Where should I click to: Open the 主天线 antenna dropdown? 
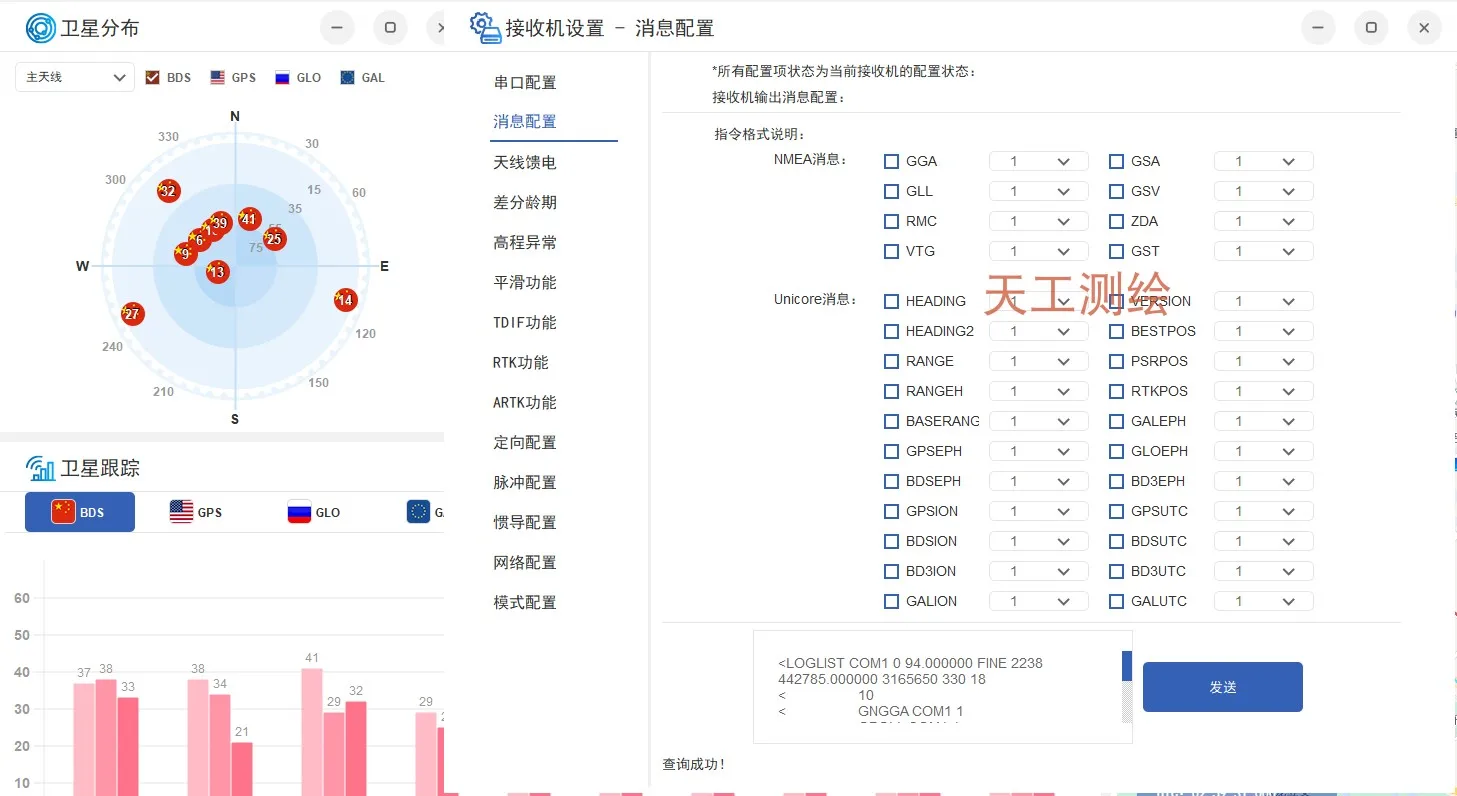coord(75,77)
